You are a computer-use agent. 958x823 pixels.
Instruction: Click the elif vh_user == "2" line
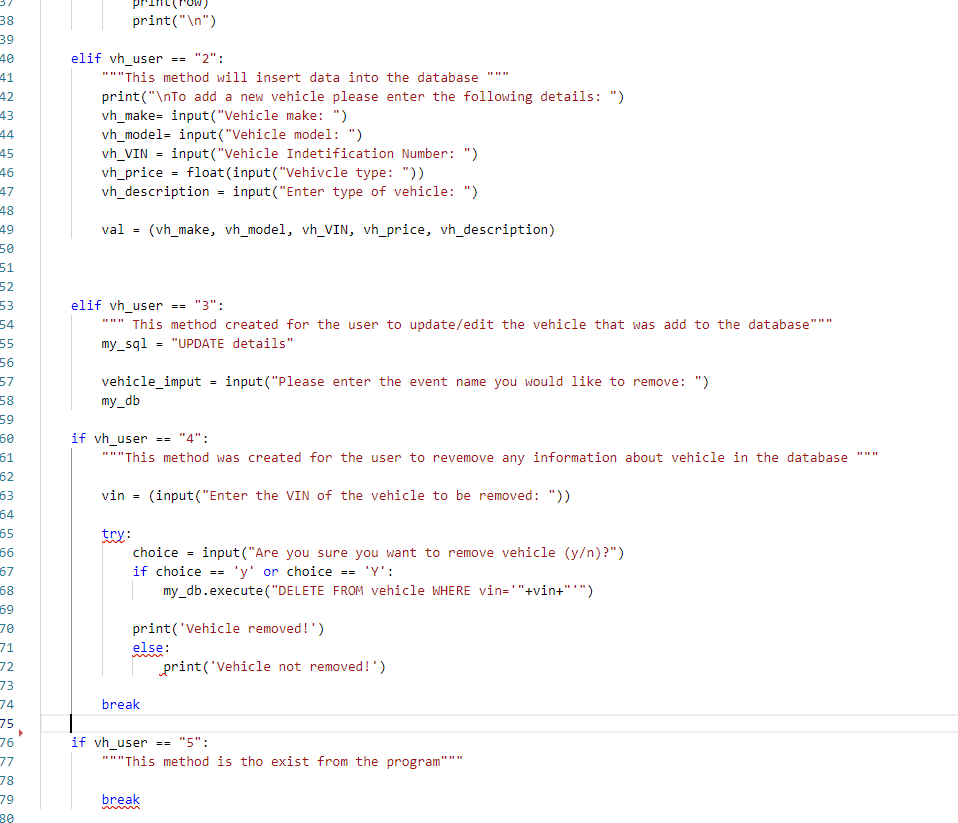tap(147, 59)
